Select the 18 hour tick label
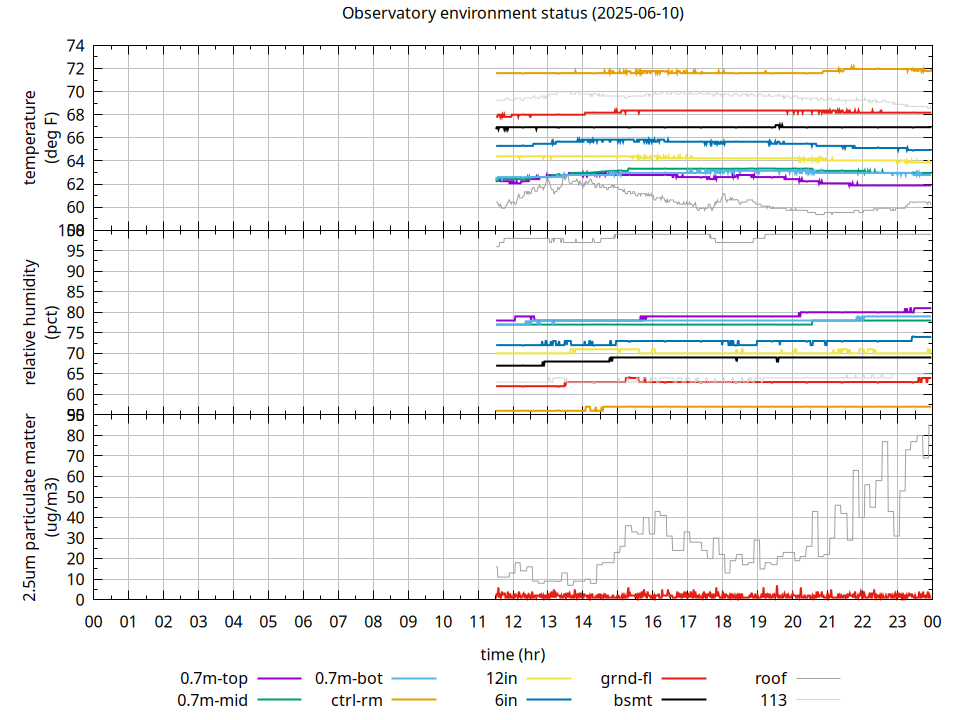Image resolution: width=960 pixels, height=720 pixels. (x=722, y=621)
